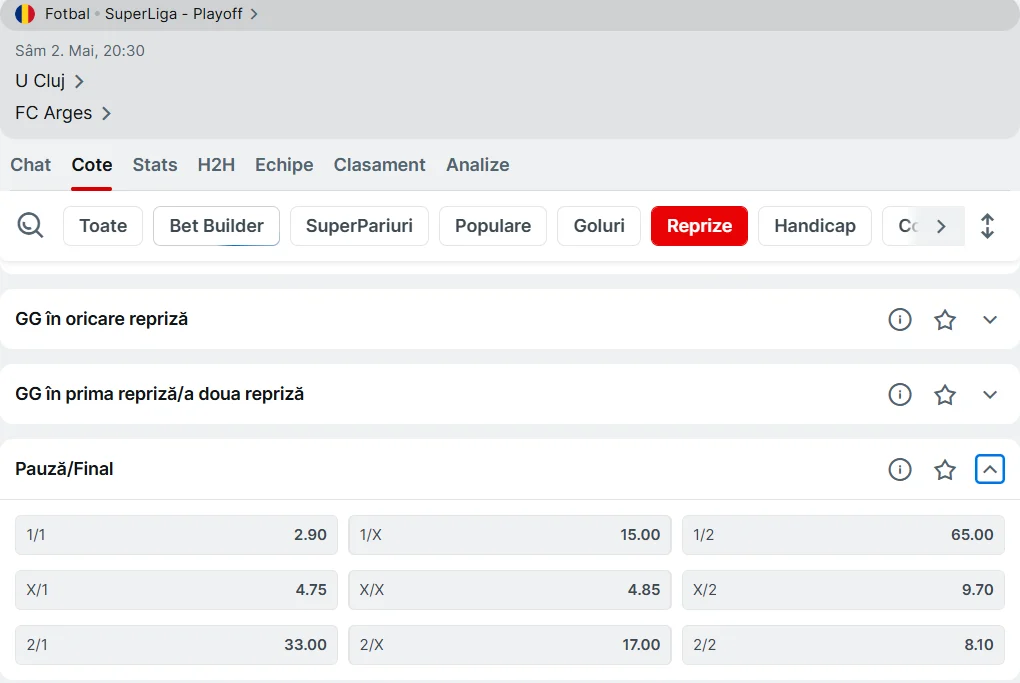Pick the 2/2 odds 8.10
Screen dimensions: 1020x683
843,645
